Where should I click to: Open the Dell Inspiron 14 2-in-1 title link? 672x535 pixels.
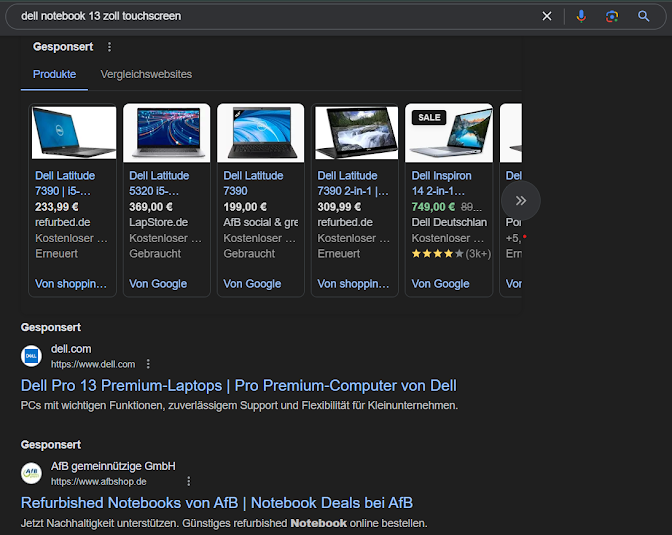click(x=441, y=183)
